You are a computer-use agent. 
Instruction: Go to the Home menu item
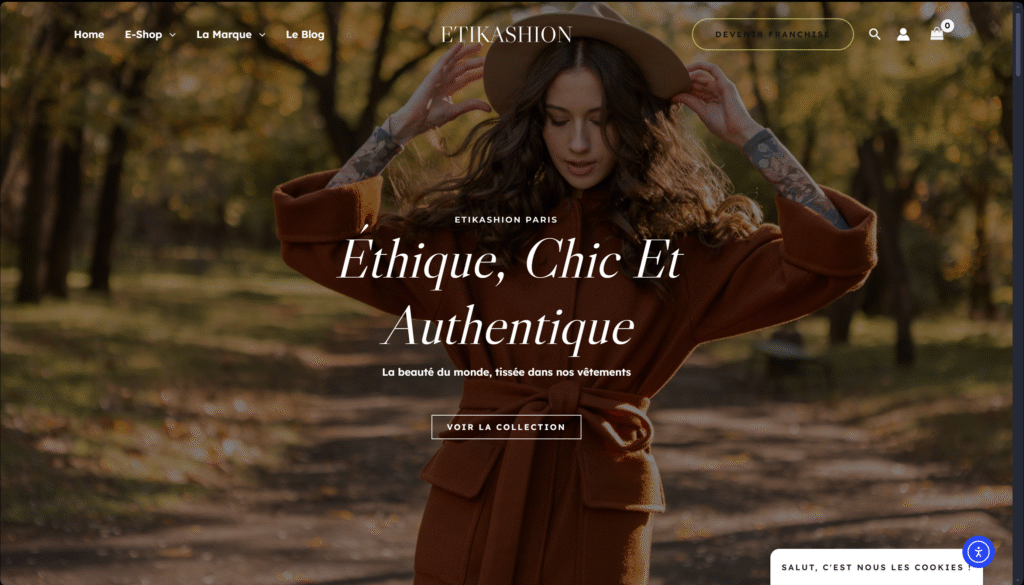[89, 35]
